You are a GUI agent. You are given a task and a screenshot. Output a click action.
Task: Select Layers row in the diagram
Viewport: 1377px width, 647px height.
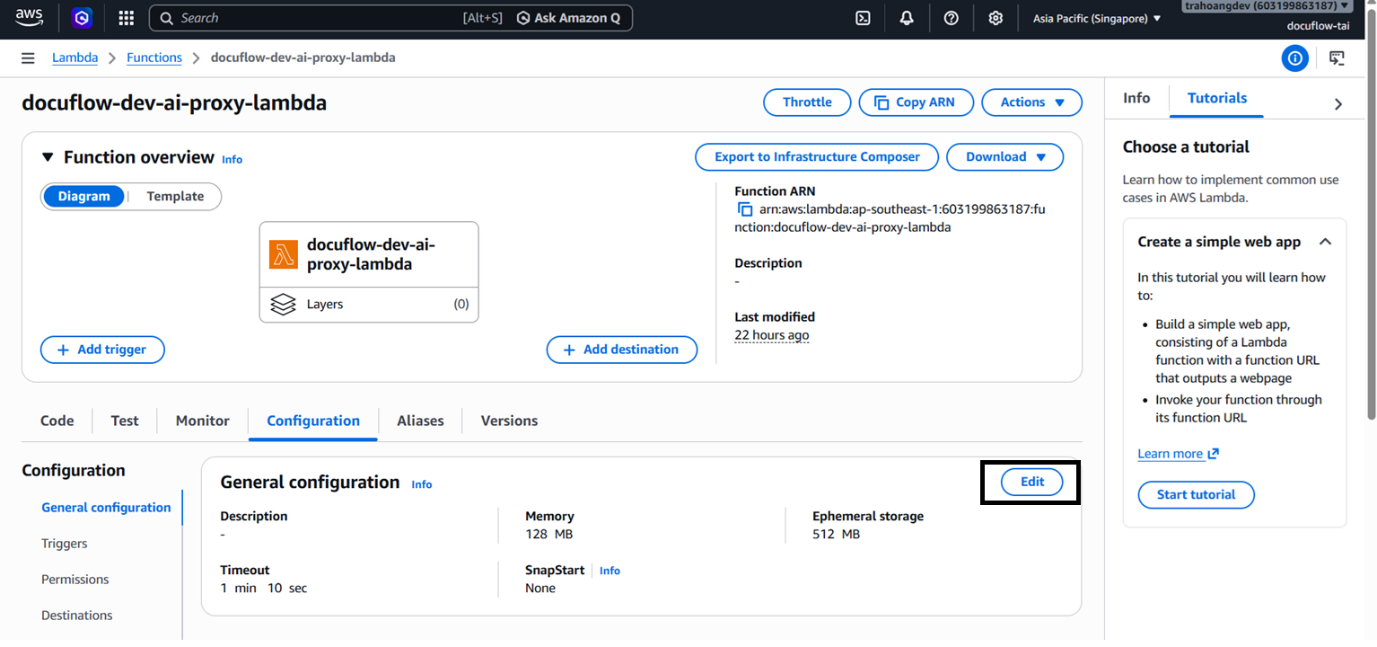369,304
